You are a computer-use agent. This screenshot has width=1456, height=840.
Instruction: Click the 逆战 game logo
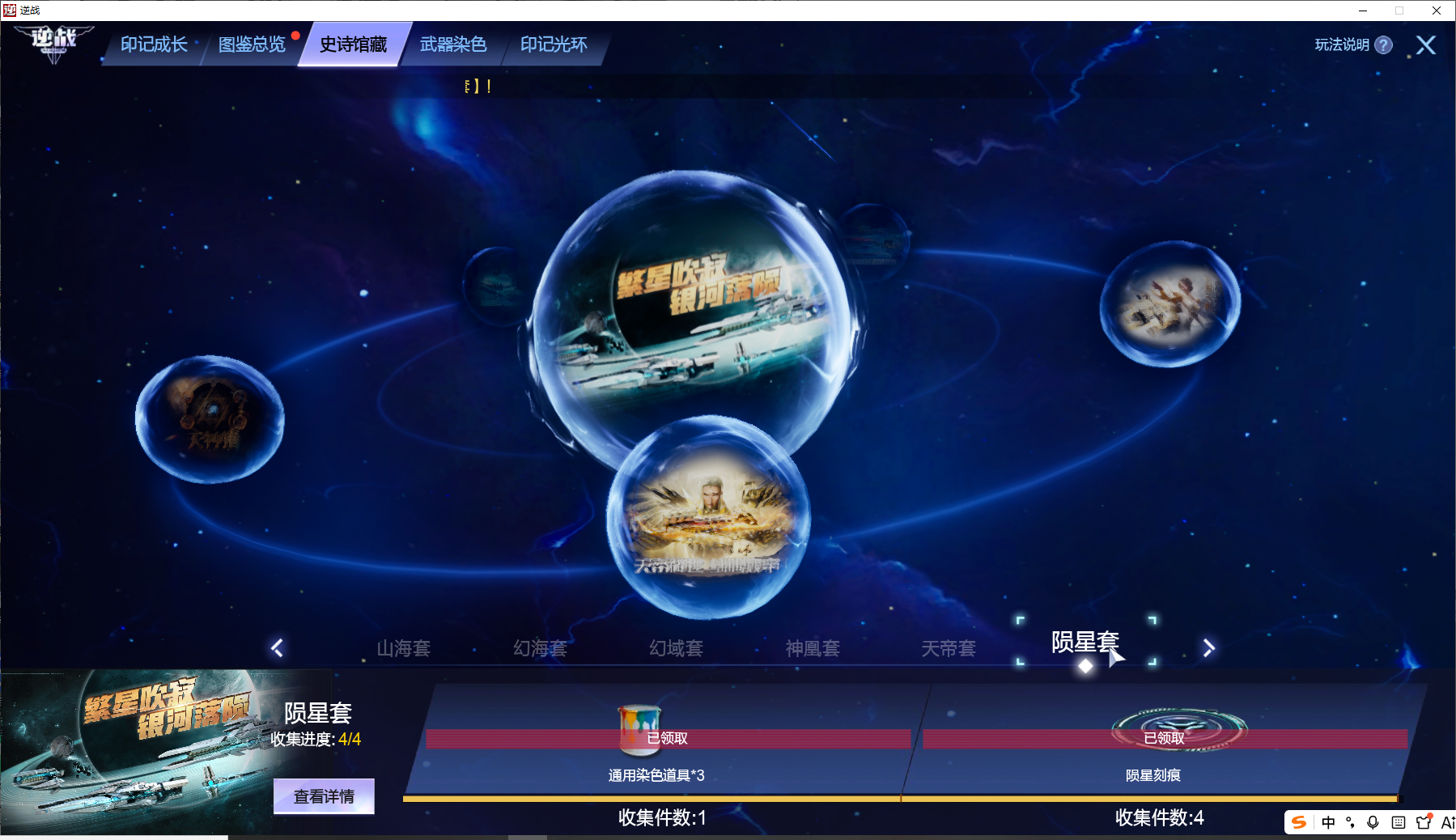point(53,43)
